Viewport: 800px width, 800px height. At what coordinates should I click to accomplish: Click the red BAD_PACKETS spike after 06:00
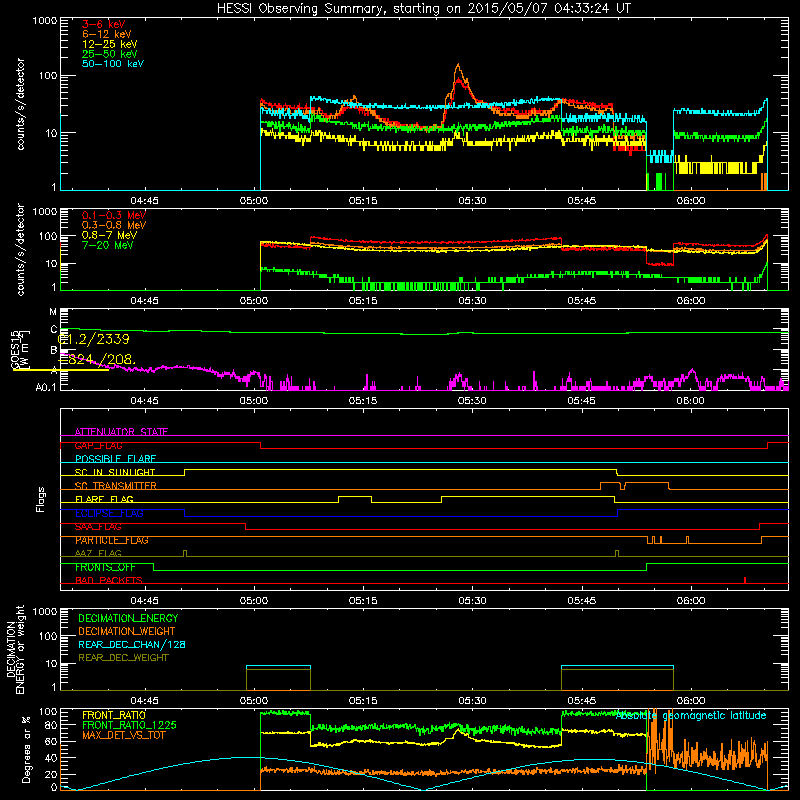coord(745,580)
